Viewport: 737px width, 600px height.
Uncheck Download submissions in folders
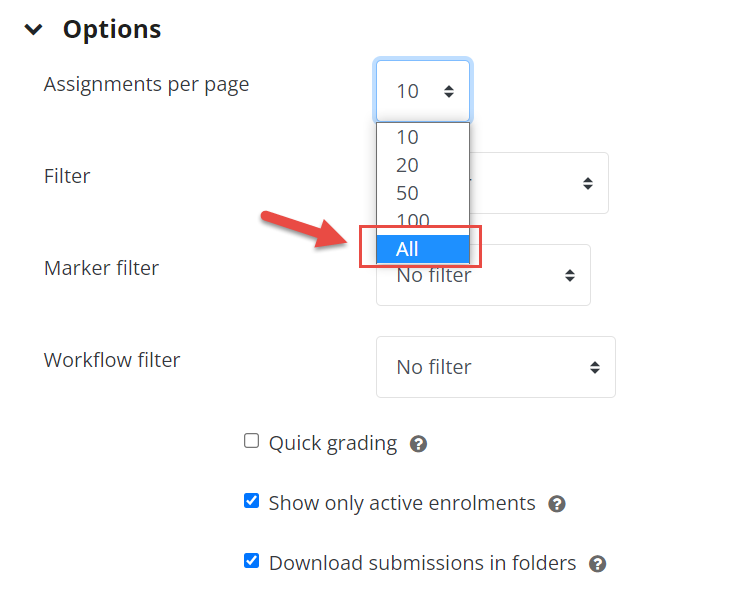tap(251, 560)
